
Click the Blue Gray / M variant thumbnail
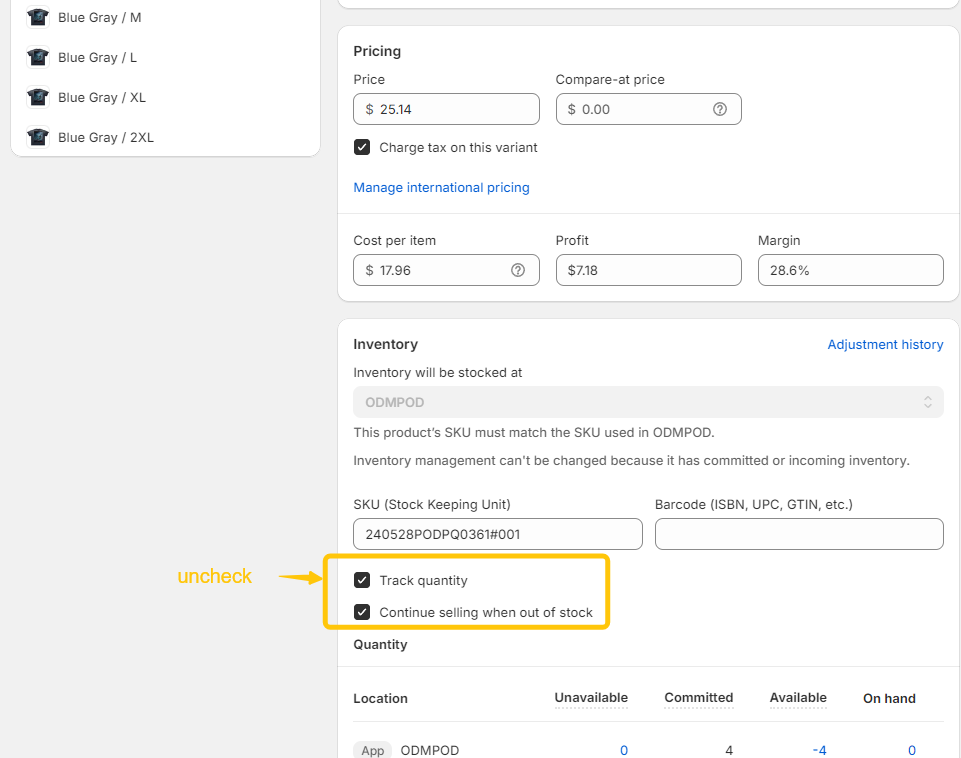click(x=38, y=18)
